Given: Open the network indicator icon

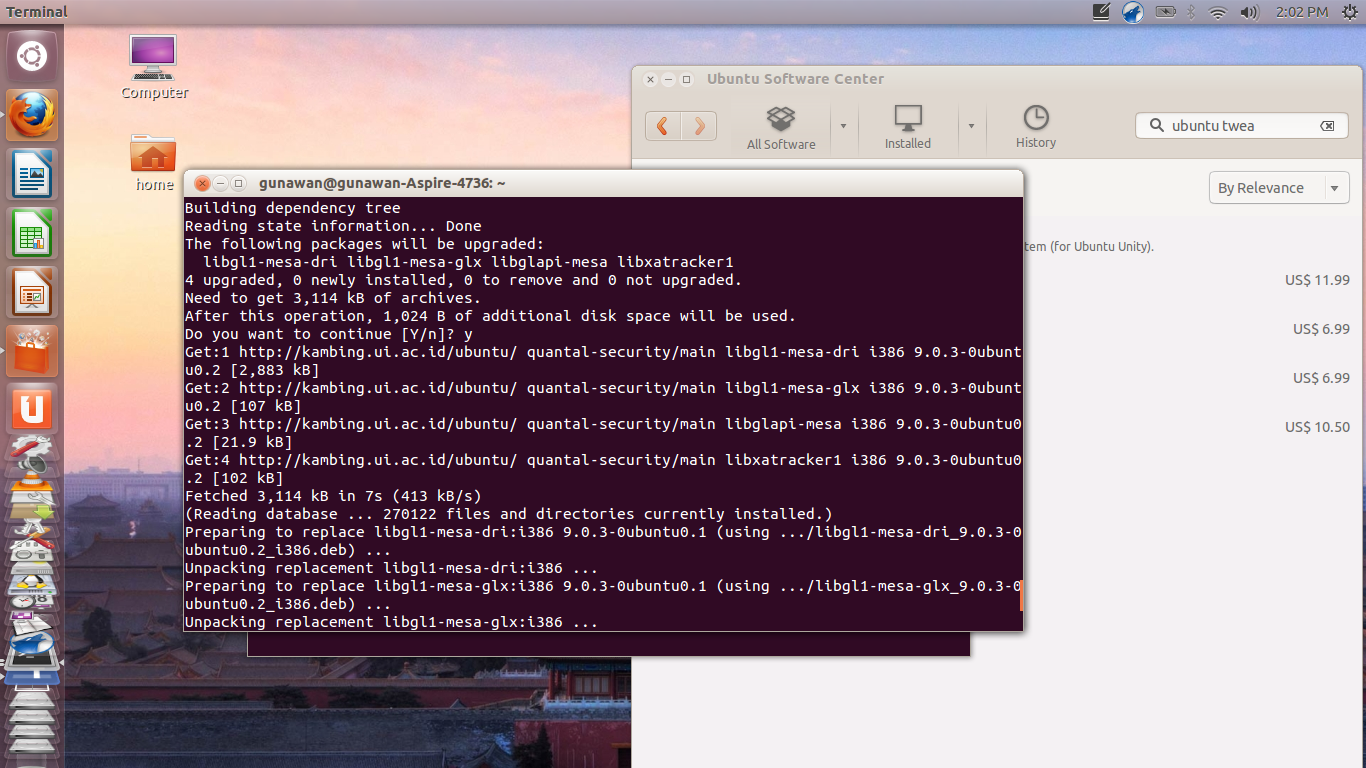Looking at the screenshot, I should pos(1218,12).
